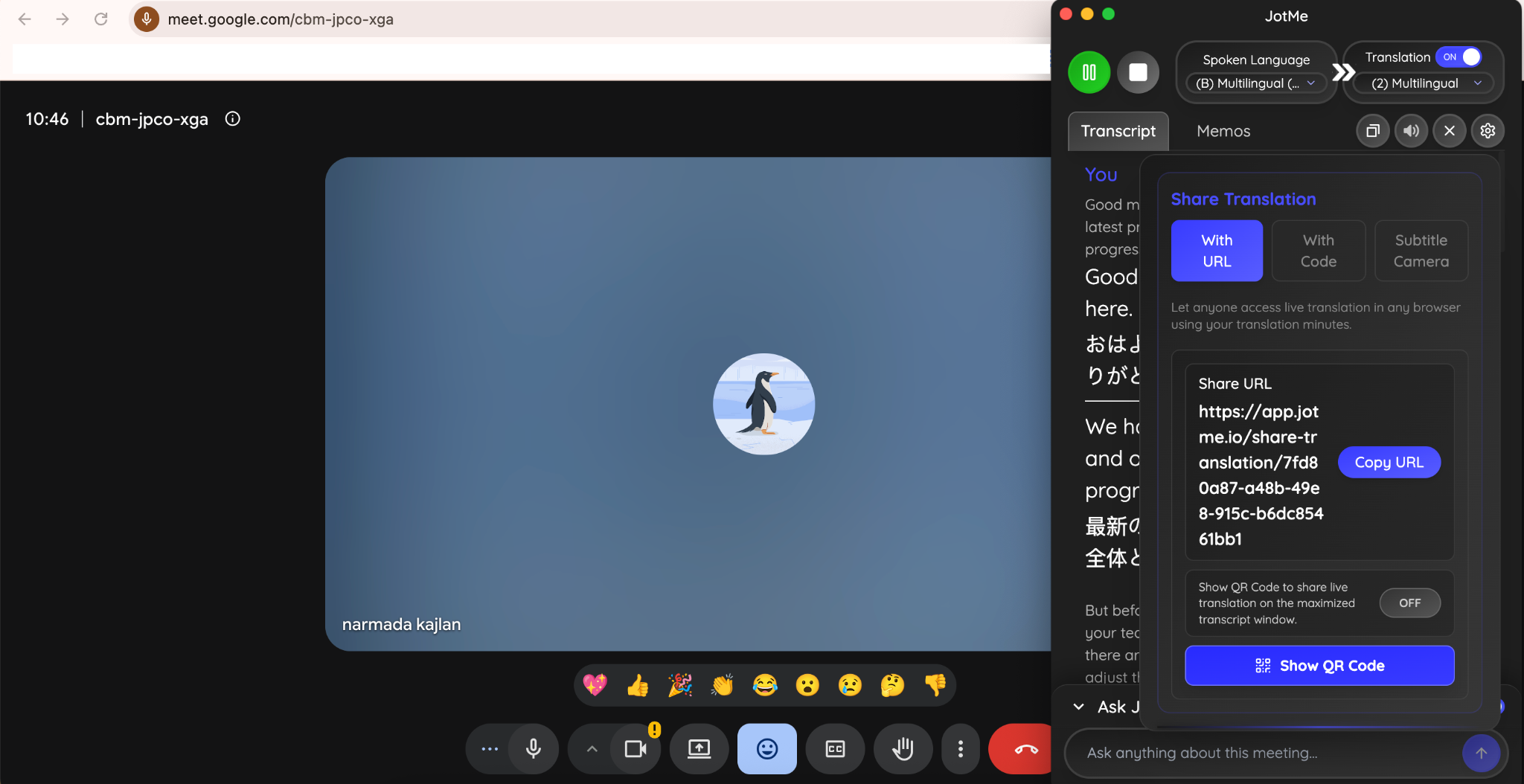The width and height of the screenshot is (1524, 784).
Task: Click the share URL text
Action: click(1261, 475)
